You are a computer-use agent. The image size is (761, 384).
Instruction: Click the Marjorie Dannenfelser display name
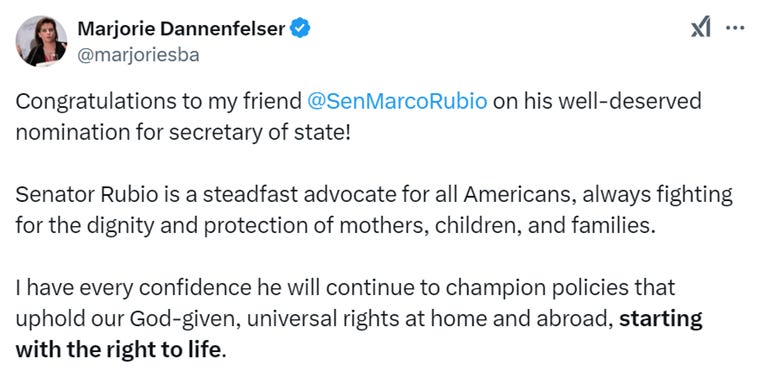click(181, 29)
